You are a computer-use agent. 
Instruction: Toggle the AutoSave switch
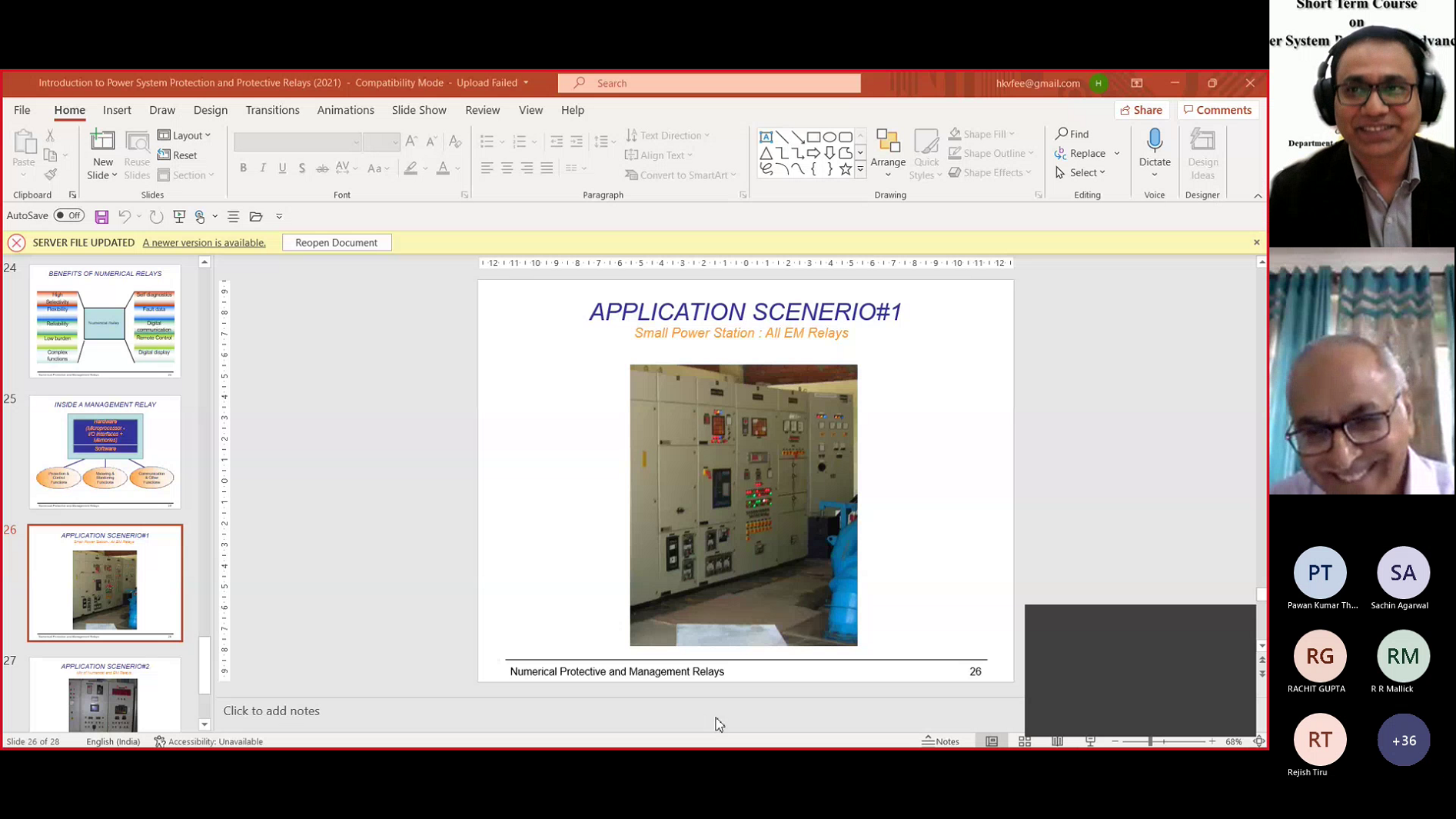pos(69,216)
